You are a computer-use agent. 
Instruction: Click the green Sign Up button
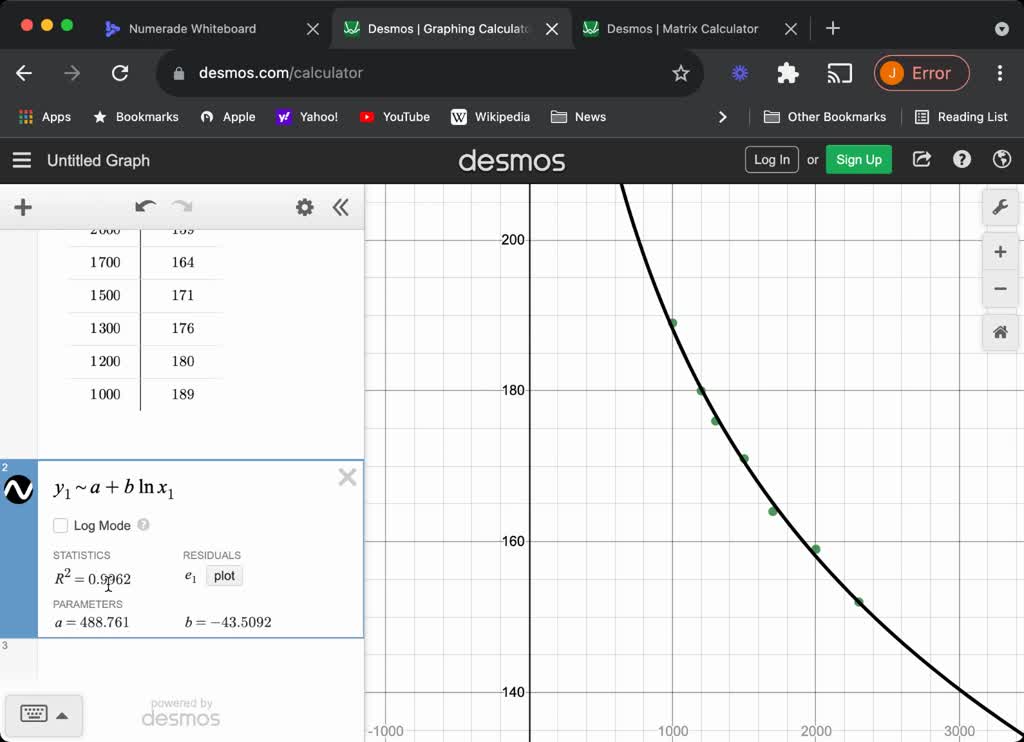[858, 160]
